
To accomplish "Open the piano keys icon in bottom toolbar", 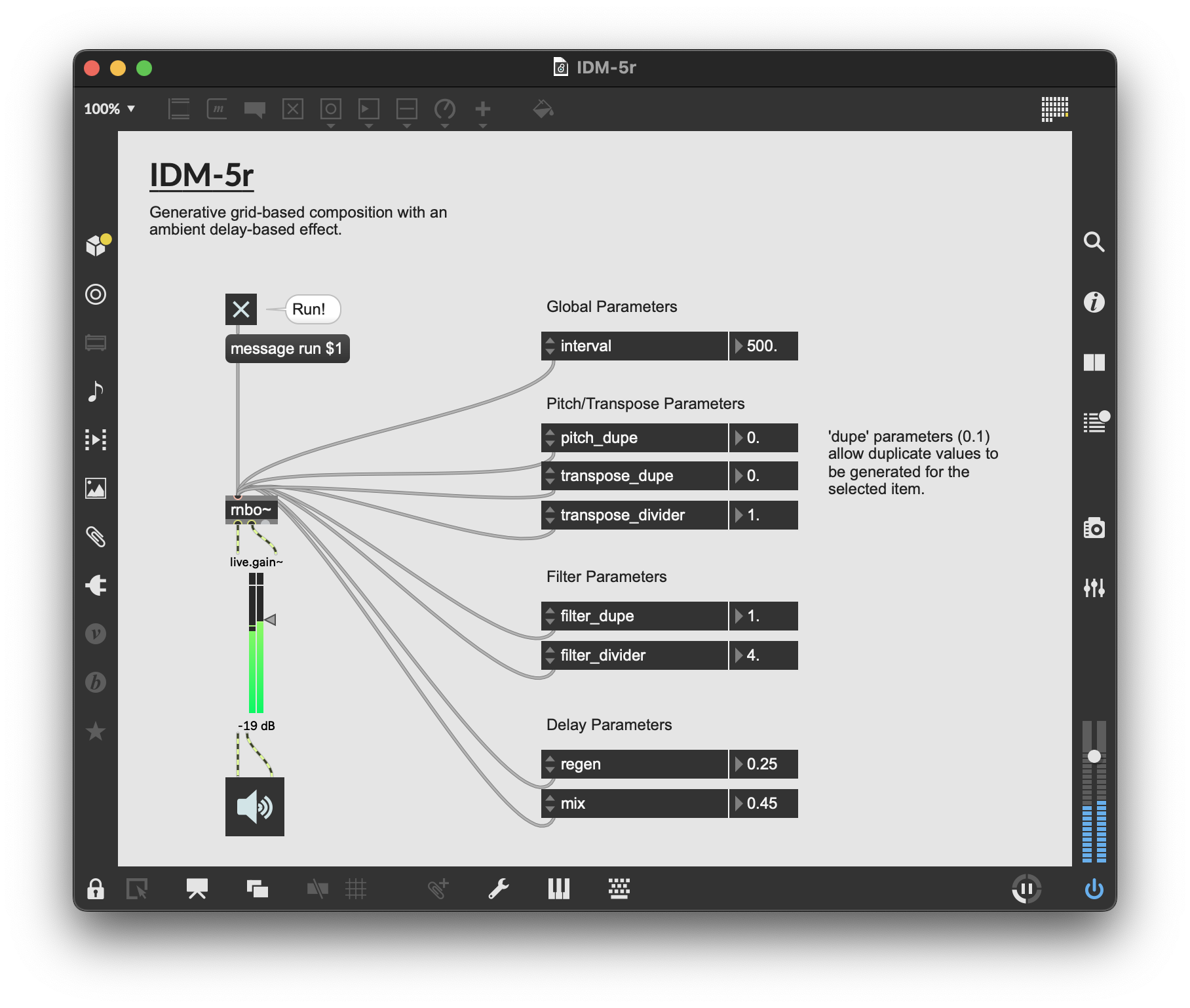I will click(558, 889).
